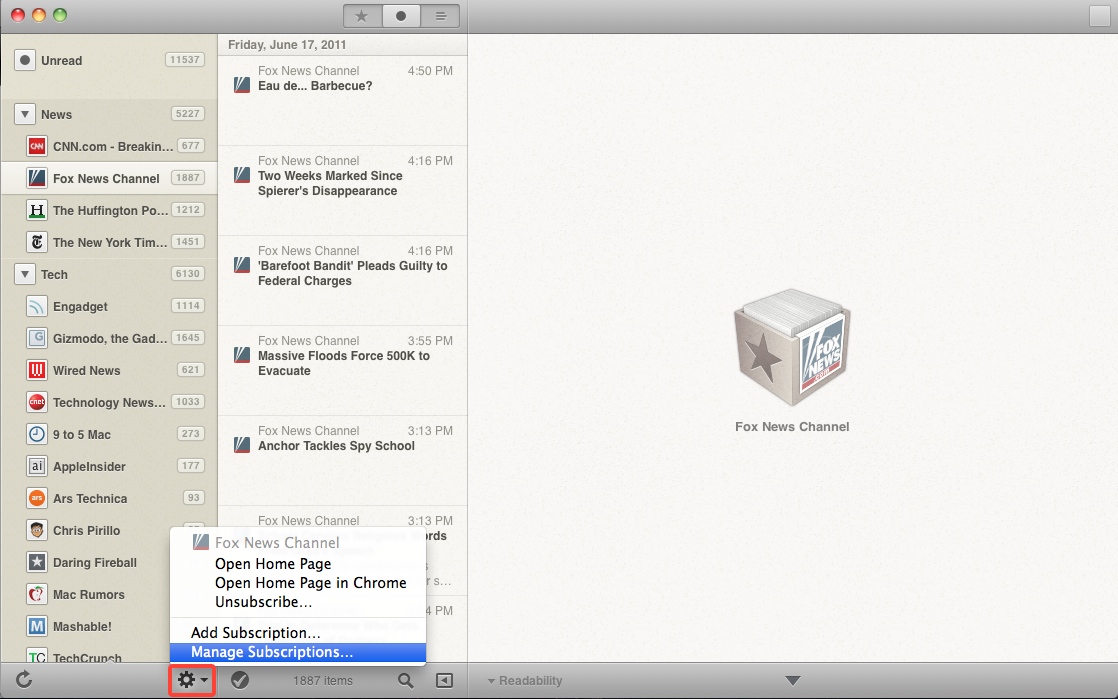
Task: Click the News folder 5227 badge
Action: click(x=188, y=113)
